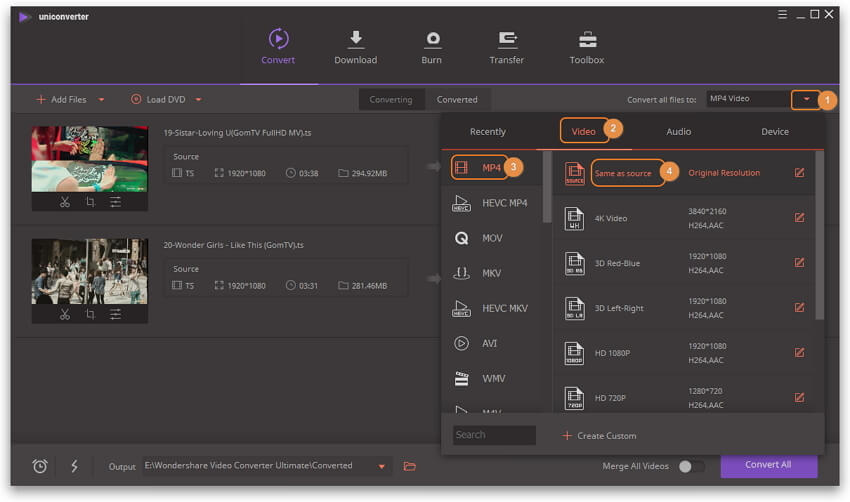The height and width of the screenshot is (502, 850).
Task: Click crop icon under second video
Action: pos(90,314)
